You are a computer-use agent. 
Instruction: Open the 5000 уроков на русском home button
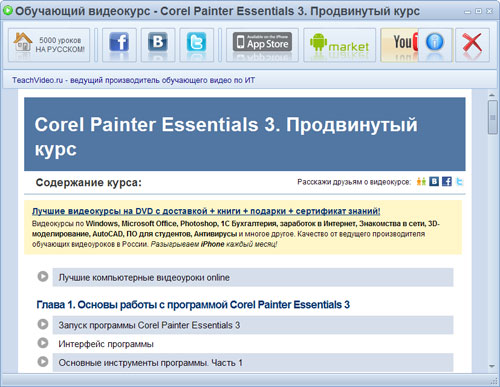point(49,45)
